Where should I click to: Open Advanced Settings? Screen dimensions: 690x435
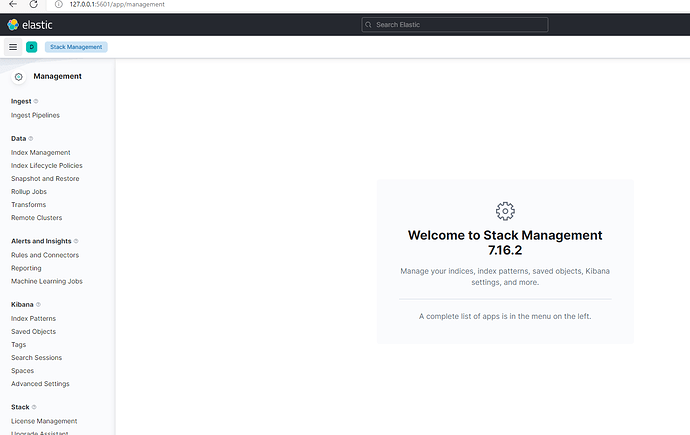40,384
